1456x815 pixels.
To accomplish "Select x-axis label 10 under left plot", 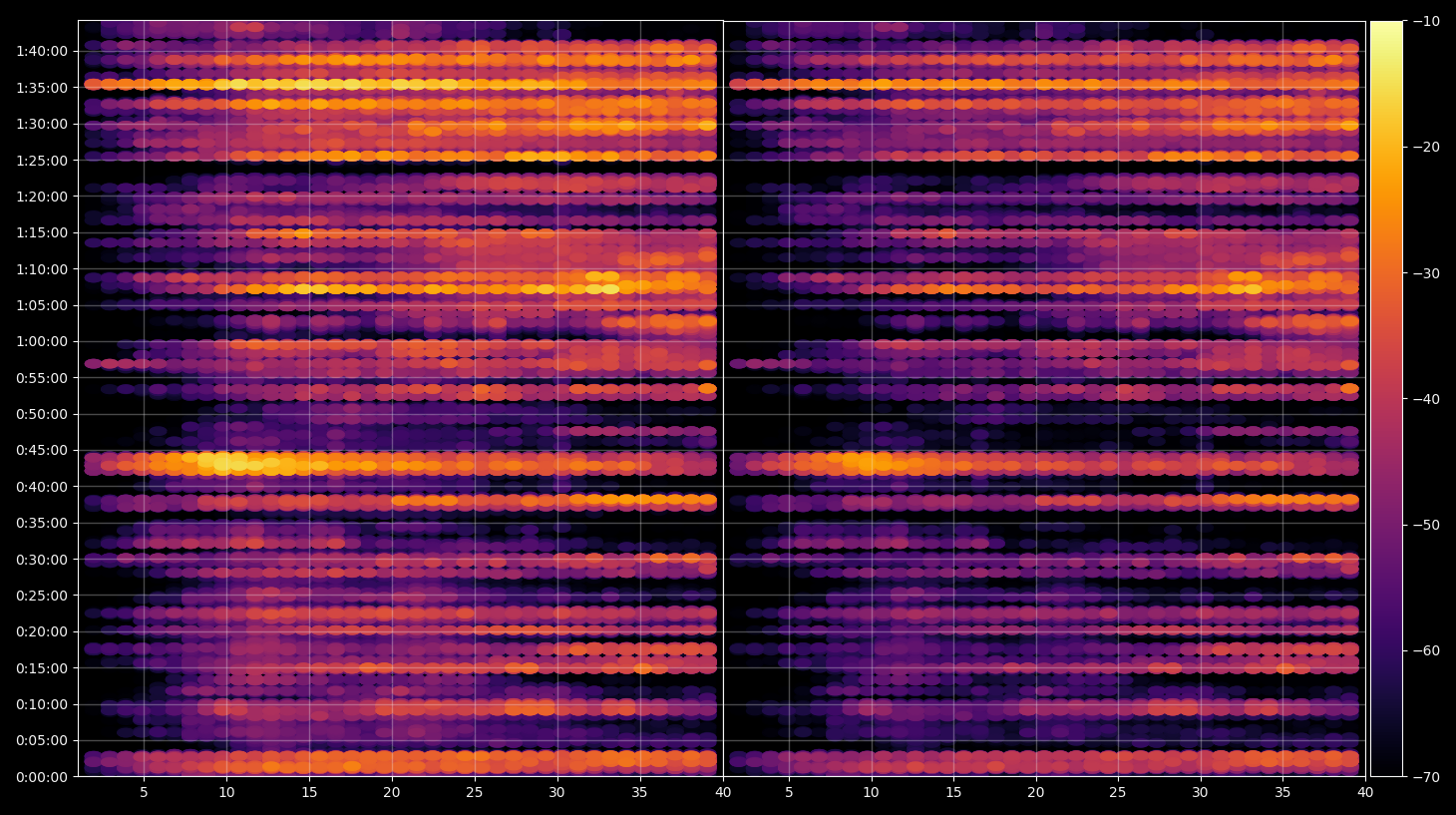I will 226,793.
